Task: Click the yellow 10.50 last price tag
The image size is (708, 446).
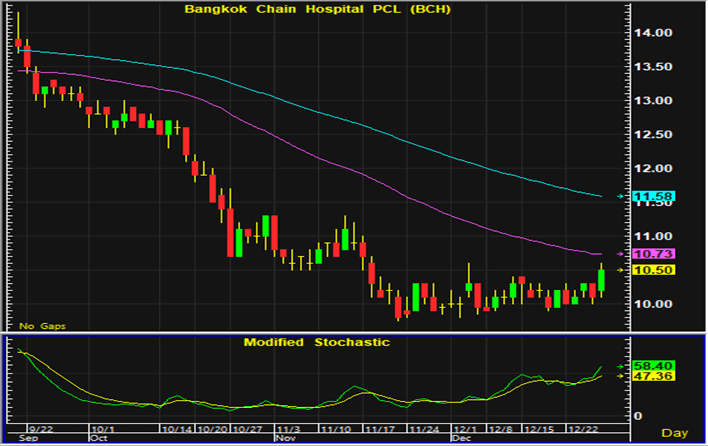Action: click(651, 270)
